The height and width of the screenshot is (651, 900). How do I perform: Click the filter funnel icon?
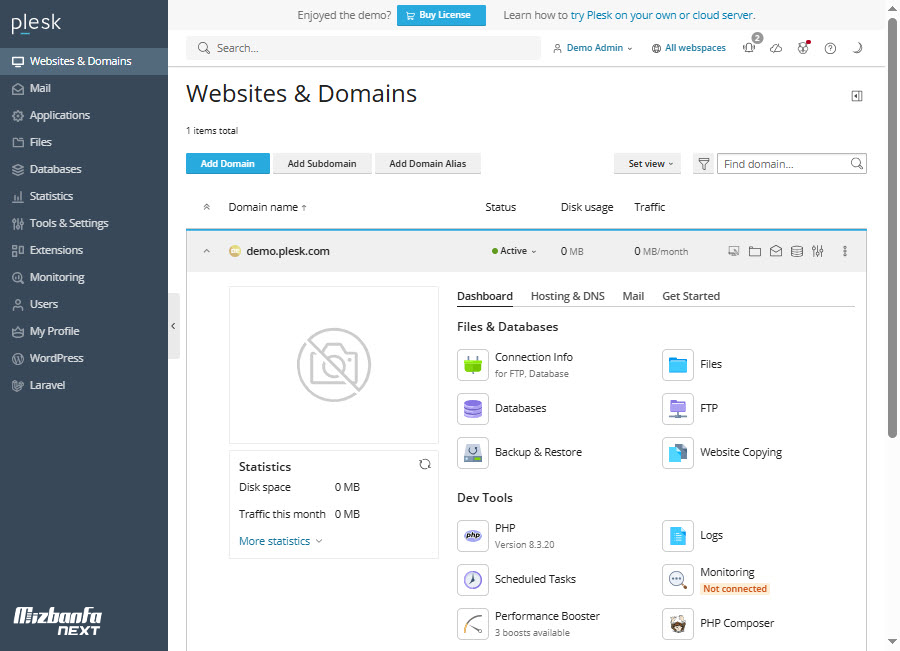[703, 164]
